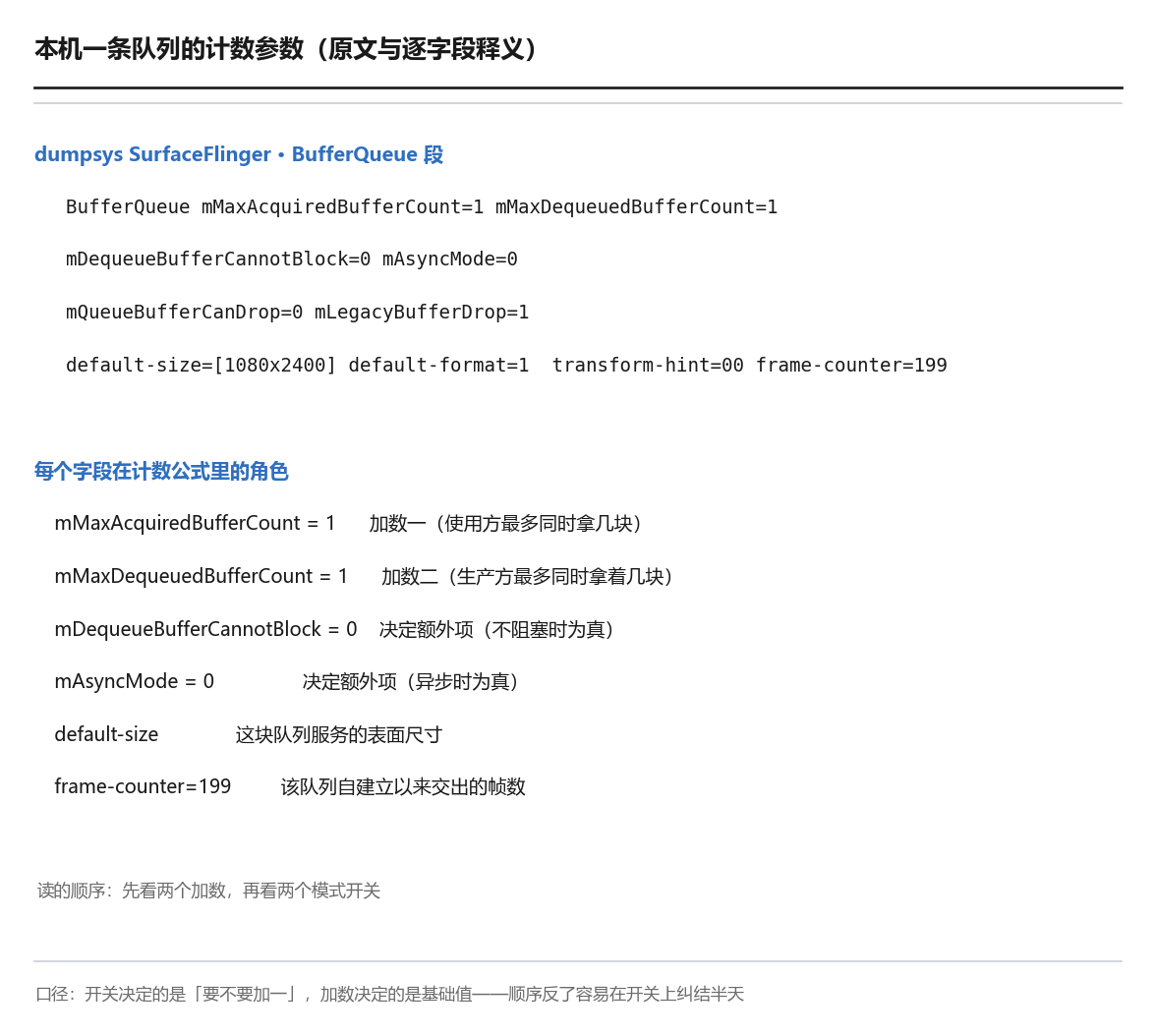Click the heading dumpsys SurfaceFlinger · BufferQueue 段
The height and width of the screenshot is (1036, 1155).
(239, 154)
